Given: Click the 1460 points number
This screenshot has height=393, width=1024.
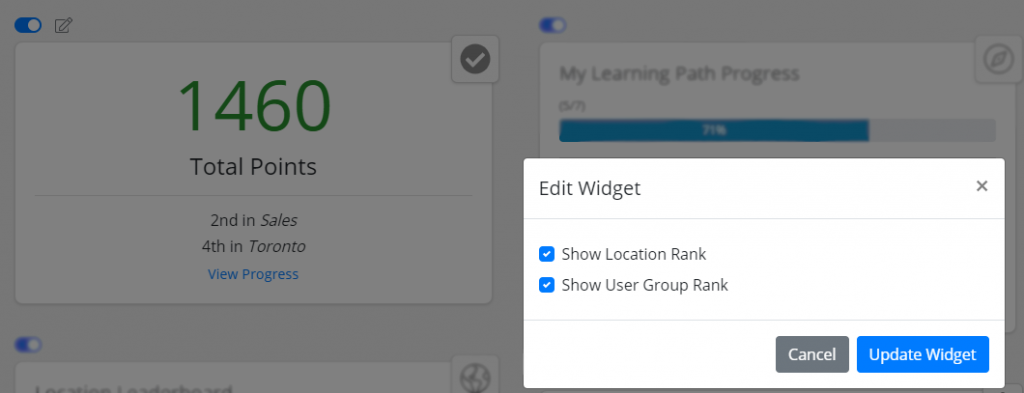Looking at the screenshot, I should 253,106.
